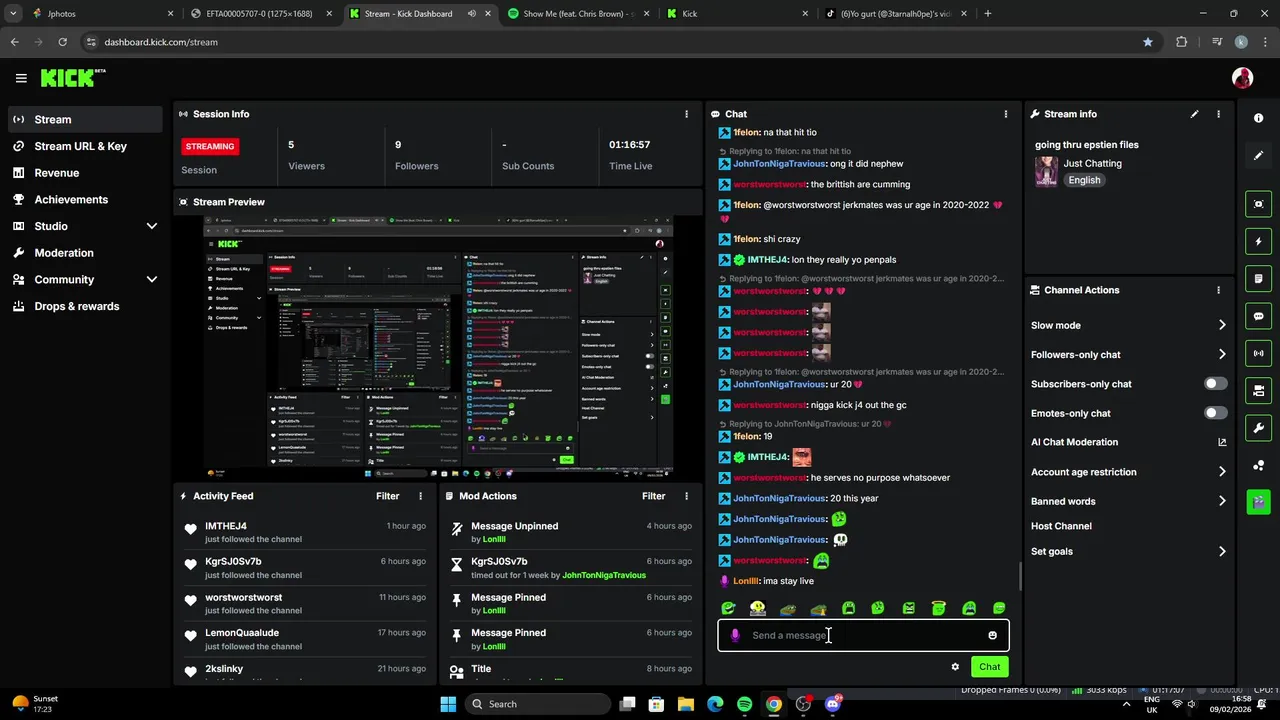The width and height of the screenshot is (1280, 720).
Task: Open Stream info panel three-dot menu
Action: 1218,114
